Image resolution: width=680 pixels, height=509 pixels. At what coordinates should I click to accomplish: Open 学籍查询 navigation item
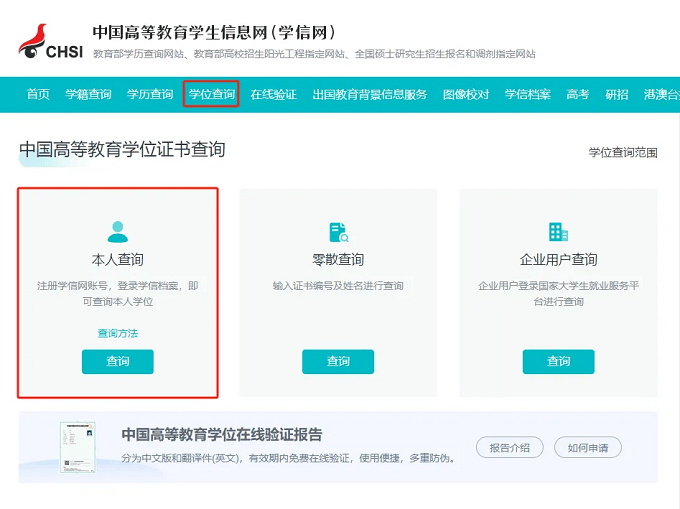88,94
